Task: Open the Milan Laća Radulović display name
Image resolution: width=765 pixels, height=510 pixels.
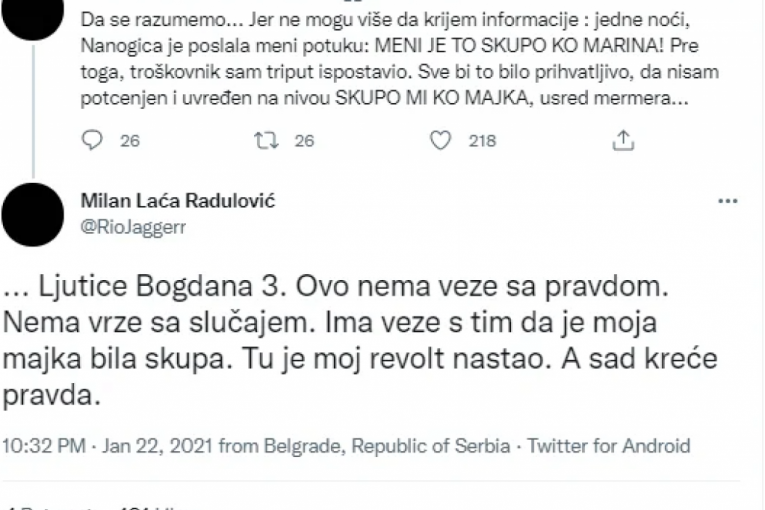Action: (x=178, y=201)
